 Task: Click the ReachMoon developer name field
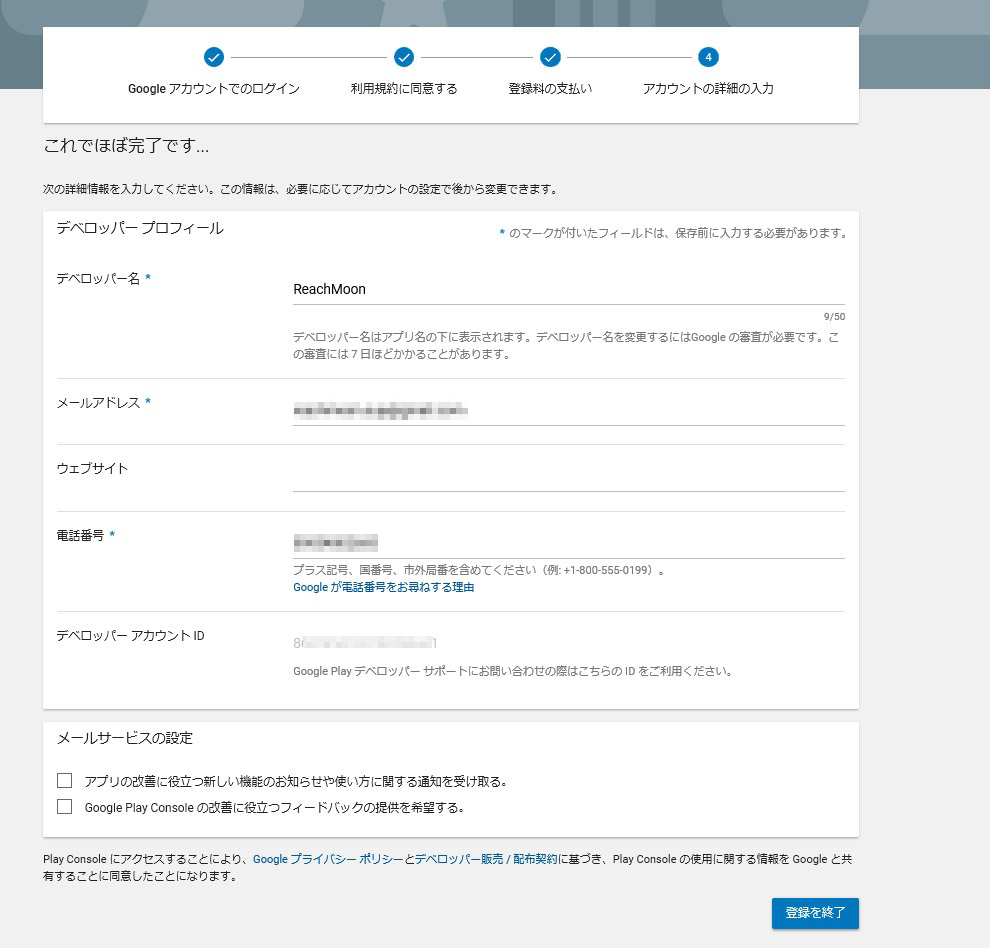[568, 289]
